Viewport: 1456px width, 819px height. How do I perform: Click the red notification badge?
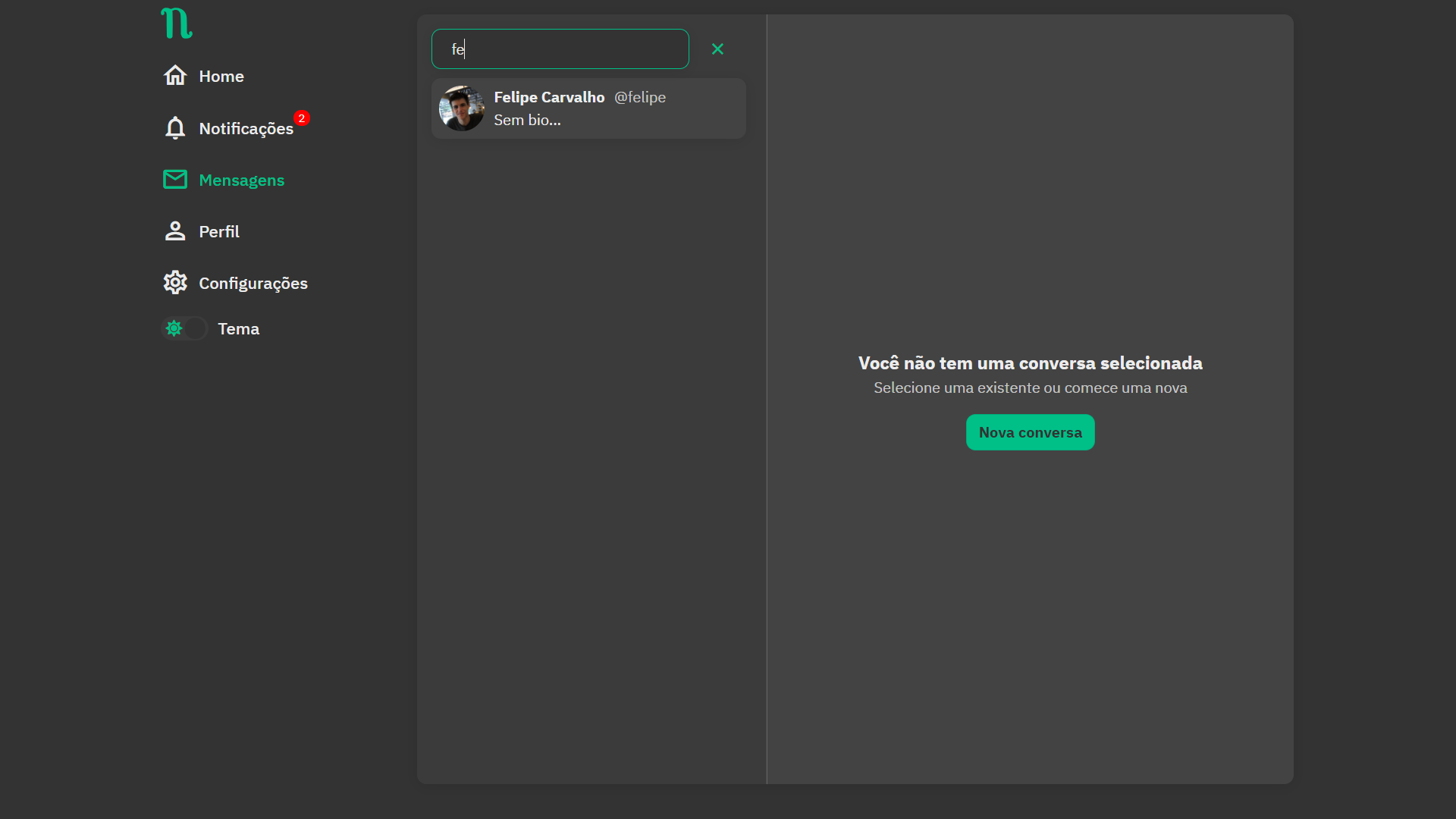pyautogui.click(x=302, y=118)
